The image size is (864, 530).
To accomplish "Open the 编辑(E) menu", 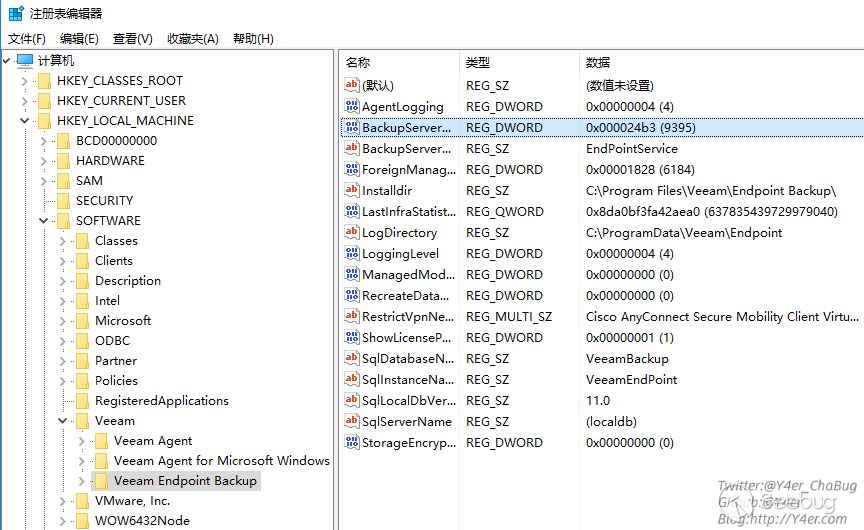I will click(x=79, y=39).
